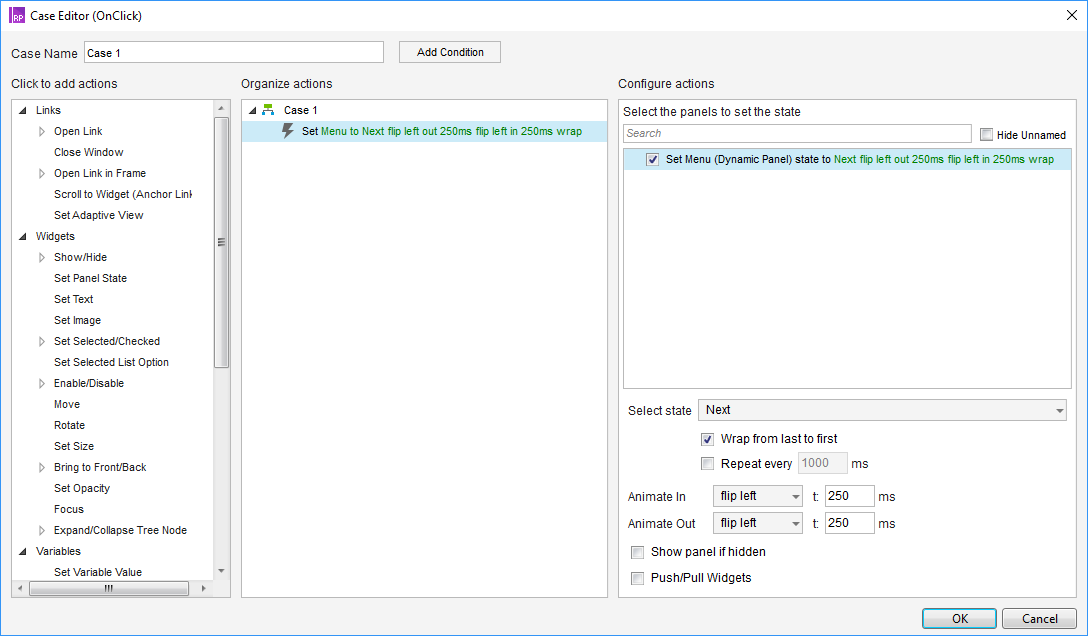
Task: Enable "Push/Pull Widgets"
Action: tap(637, 577)
